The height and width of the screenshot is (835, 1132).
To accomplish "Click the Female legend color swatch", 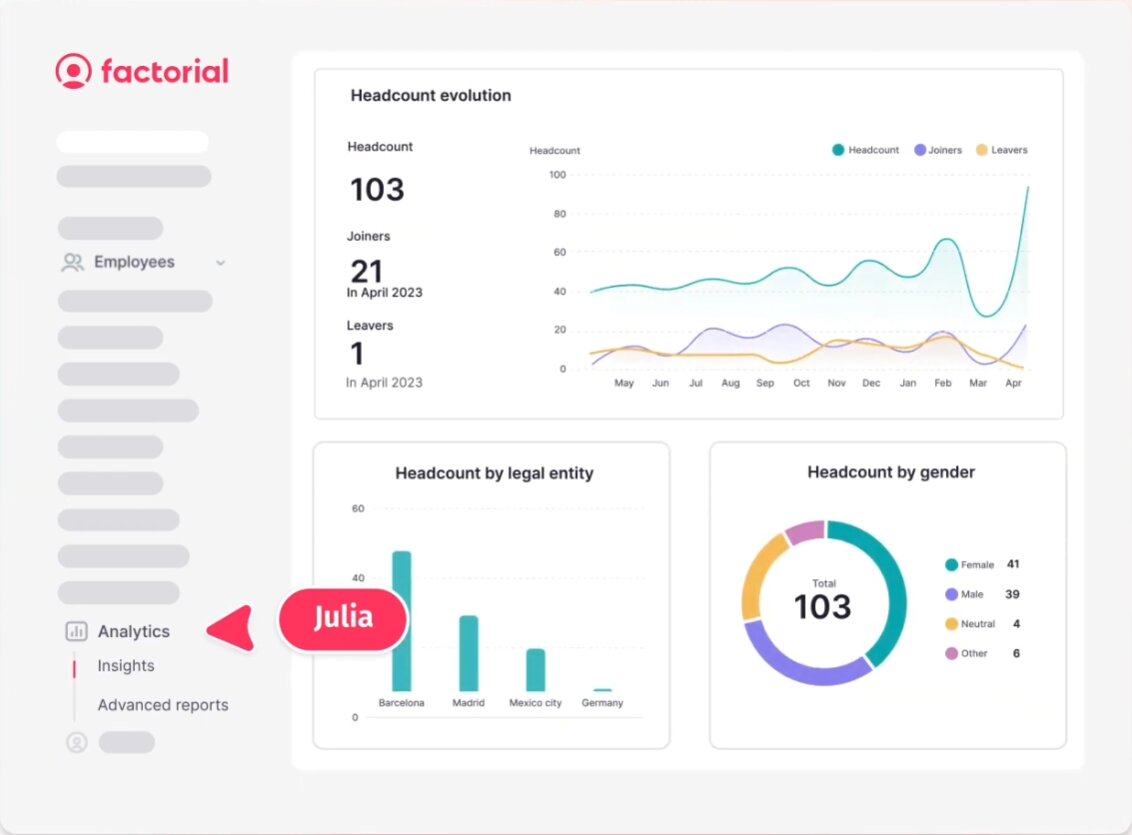I will (x=951, y=565).
